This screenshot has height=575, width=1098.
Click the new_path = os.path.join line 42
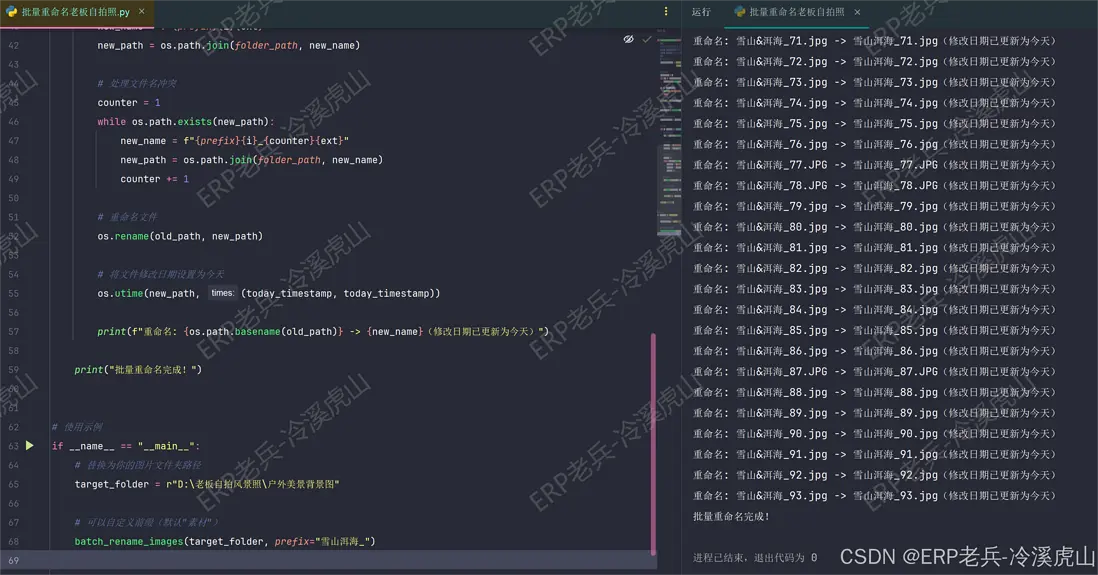(x=228, y=46)
